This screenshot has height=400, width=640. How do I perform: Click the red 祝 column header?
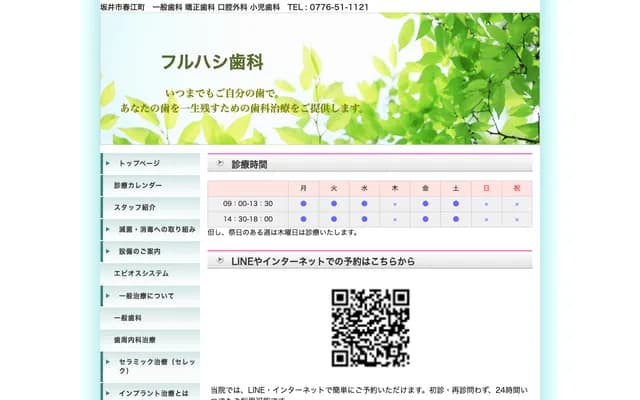click(x=517, y=188)
